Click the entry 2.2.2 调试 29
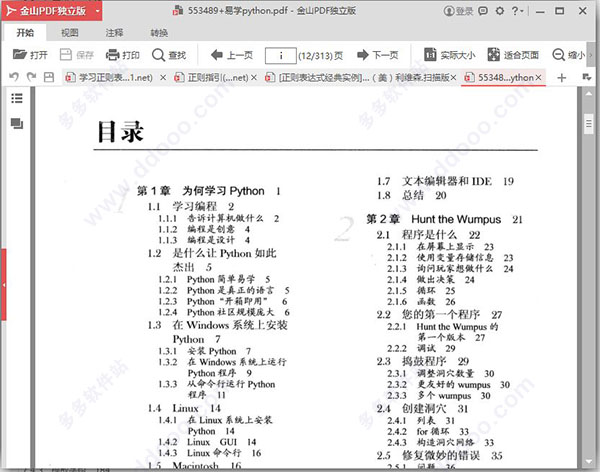The width and height of the screenshot is (600, 472). [421, 348]
